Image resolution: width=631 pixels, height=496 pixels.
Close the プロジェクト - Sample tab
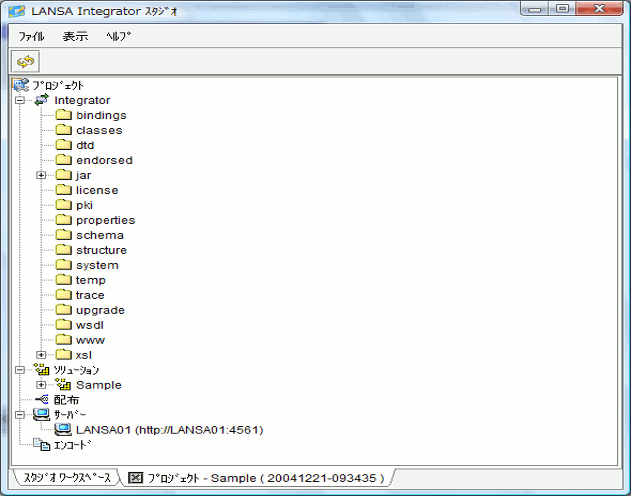(x=135, y=477)
